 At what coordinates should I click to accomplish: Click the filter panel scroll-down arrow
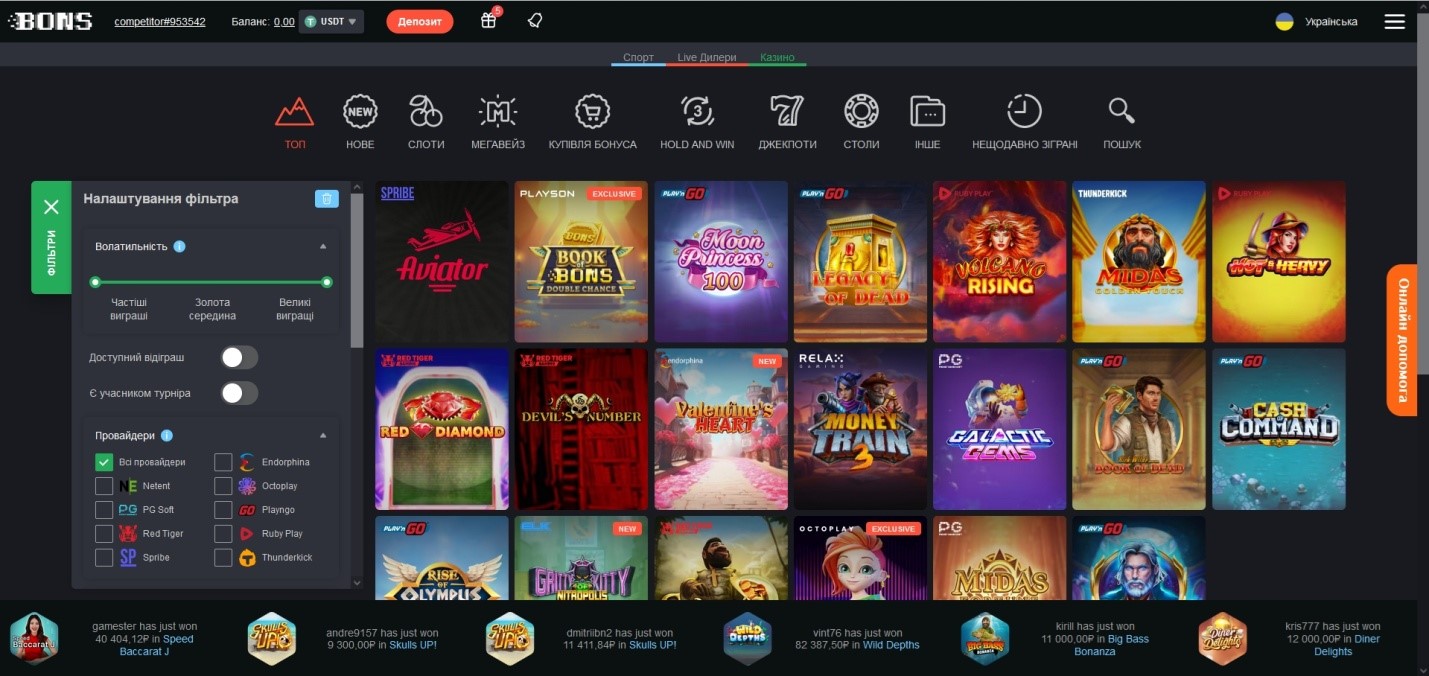(x=357, y=582)
